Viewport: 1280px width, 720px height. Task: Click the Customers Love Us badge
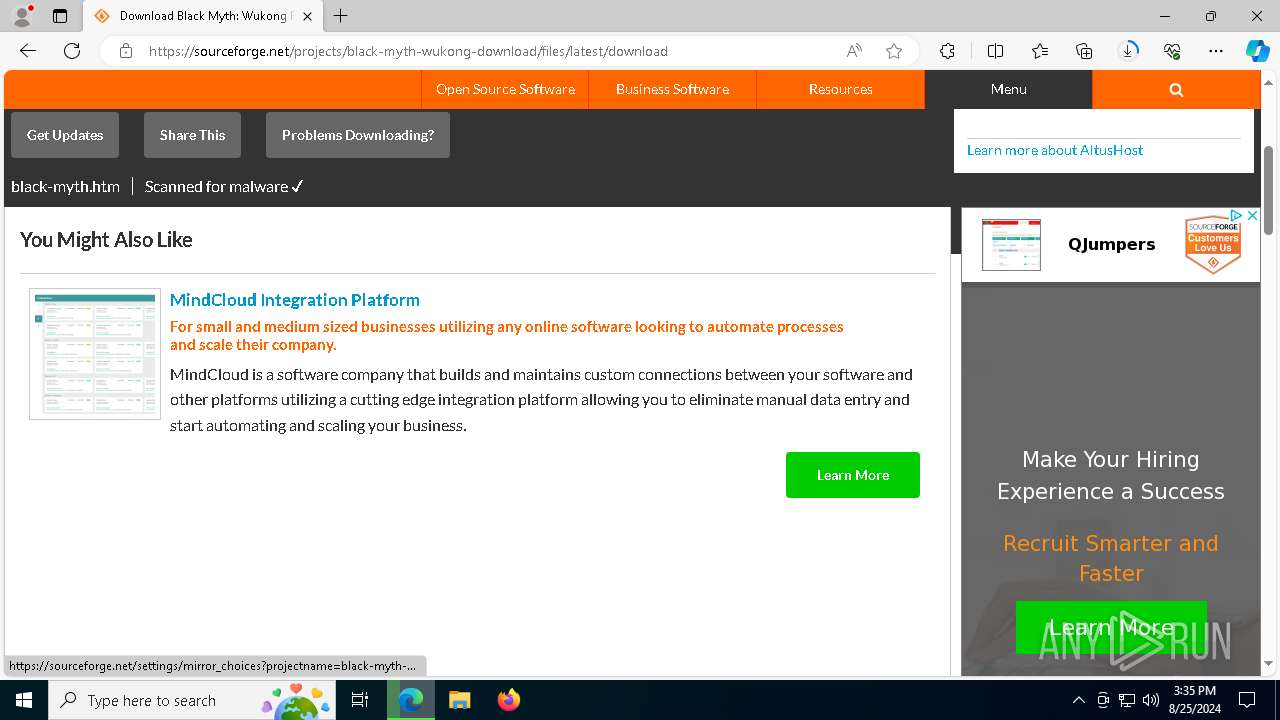point(1212,244)
